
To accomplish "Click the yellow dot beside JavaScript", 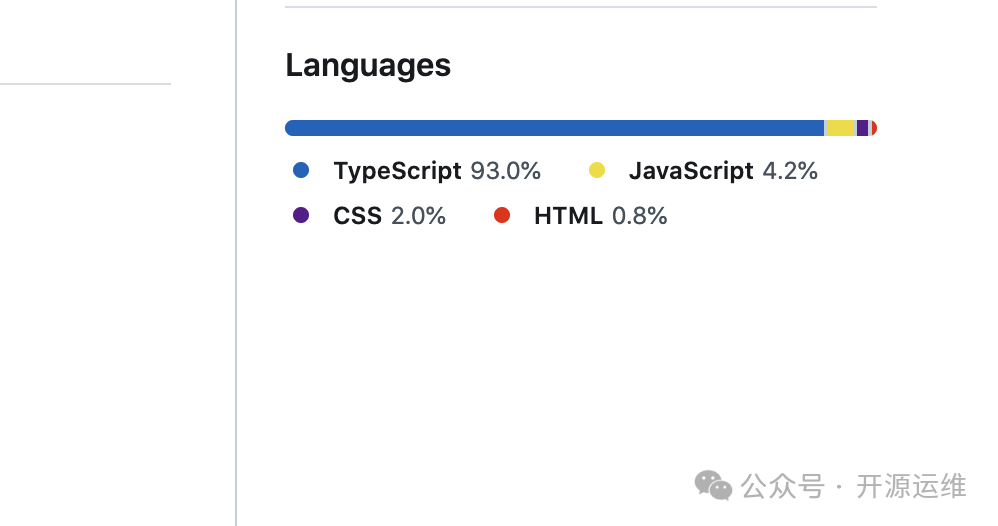I will pyautogui.click(x=597, y=171).
